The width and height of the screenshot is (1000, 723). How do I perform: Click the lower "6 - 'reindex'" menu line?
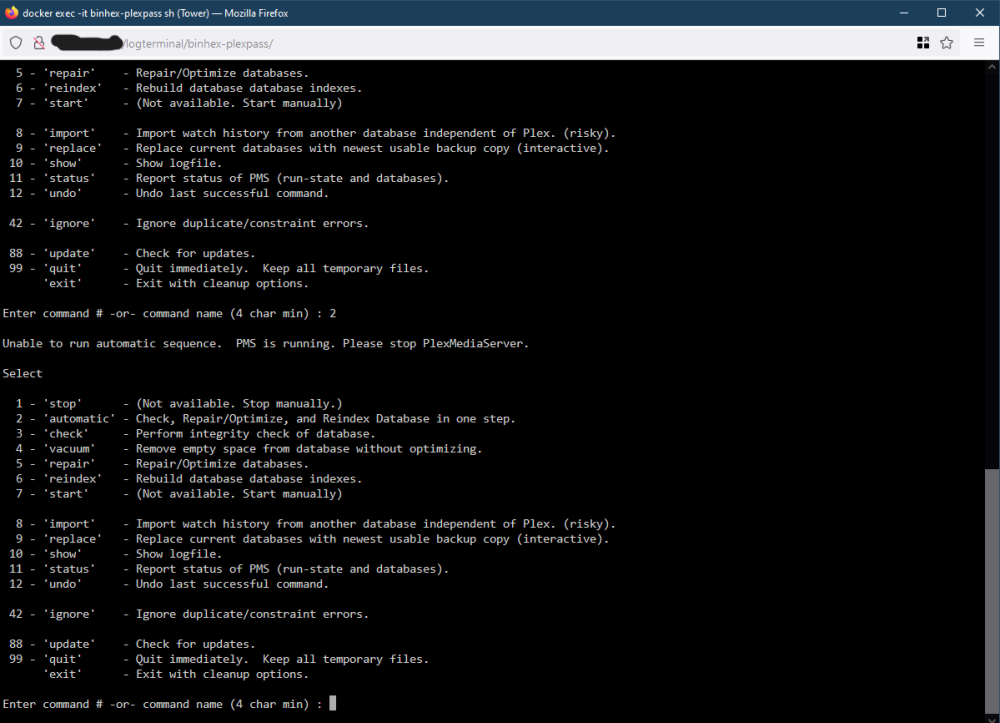click(189, 479)
